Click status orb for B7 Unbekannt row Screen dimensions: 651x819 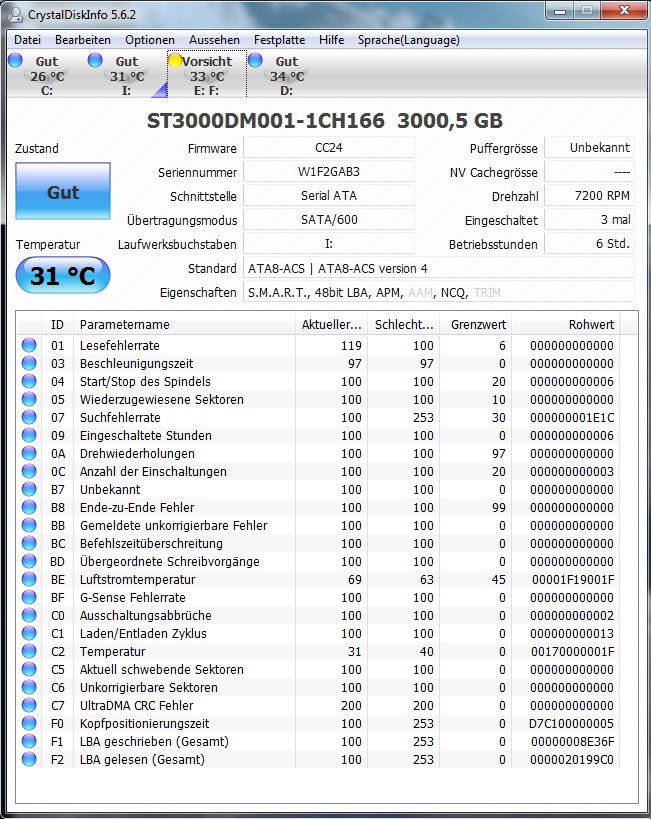(x=29, y=489)
